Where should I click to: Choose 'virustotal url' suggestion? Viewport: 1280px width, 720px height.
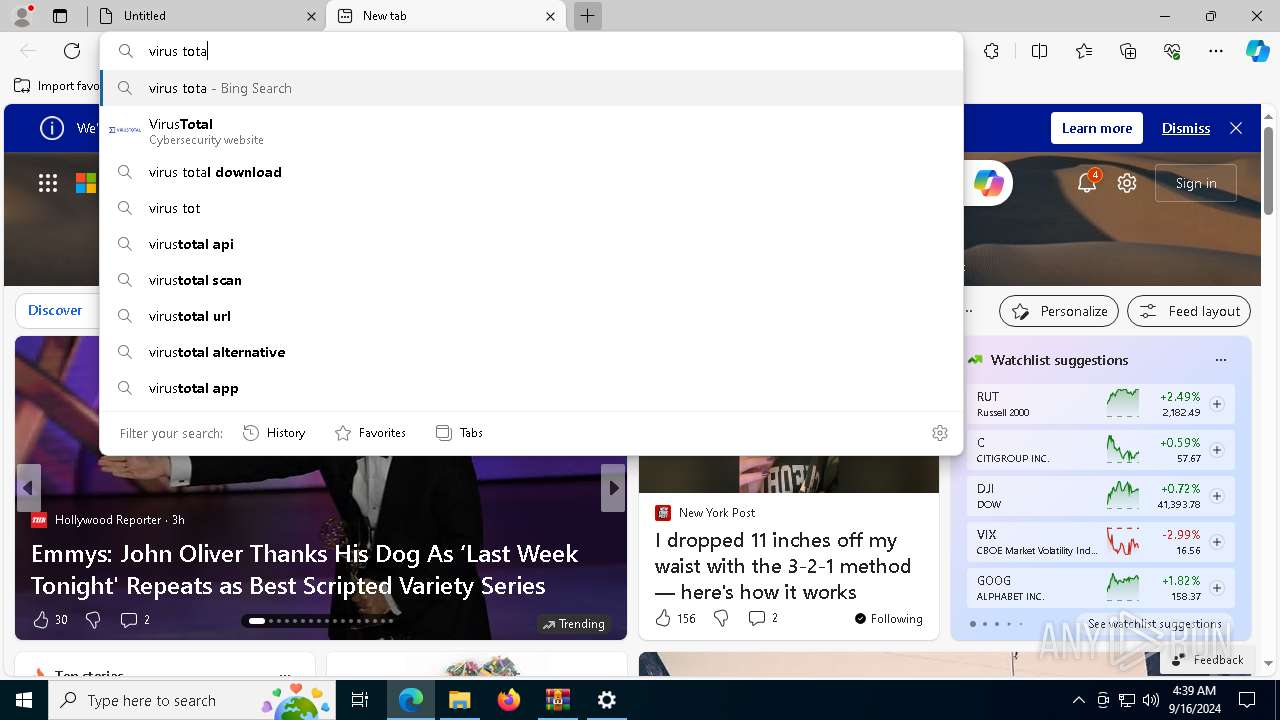pyautogui.click(x=531, y=316)
